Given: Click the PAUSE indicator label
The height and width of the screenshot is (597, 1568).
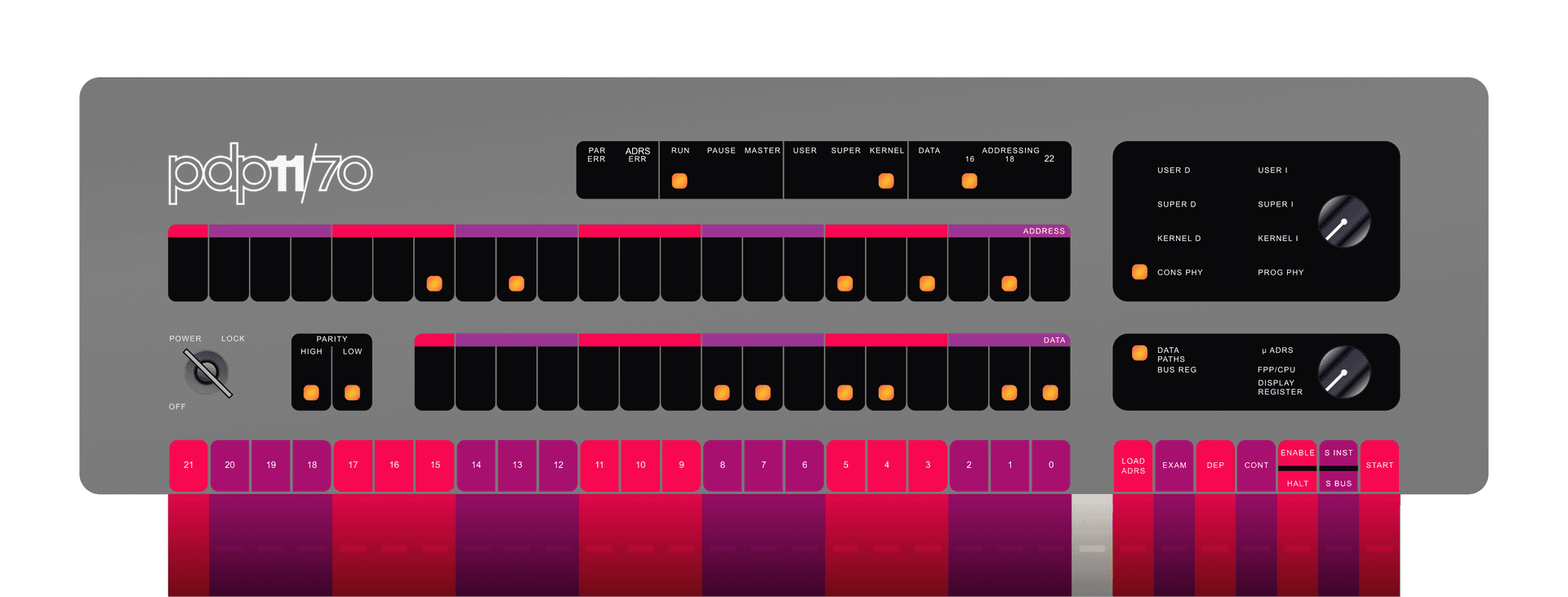Looking at the screenshot, I should click(x=721, y=151).
